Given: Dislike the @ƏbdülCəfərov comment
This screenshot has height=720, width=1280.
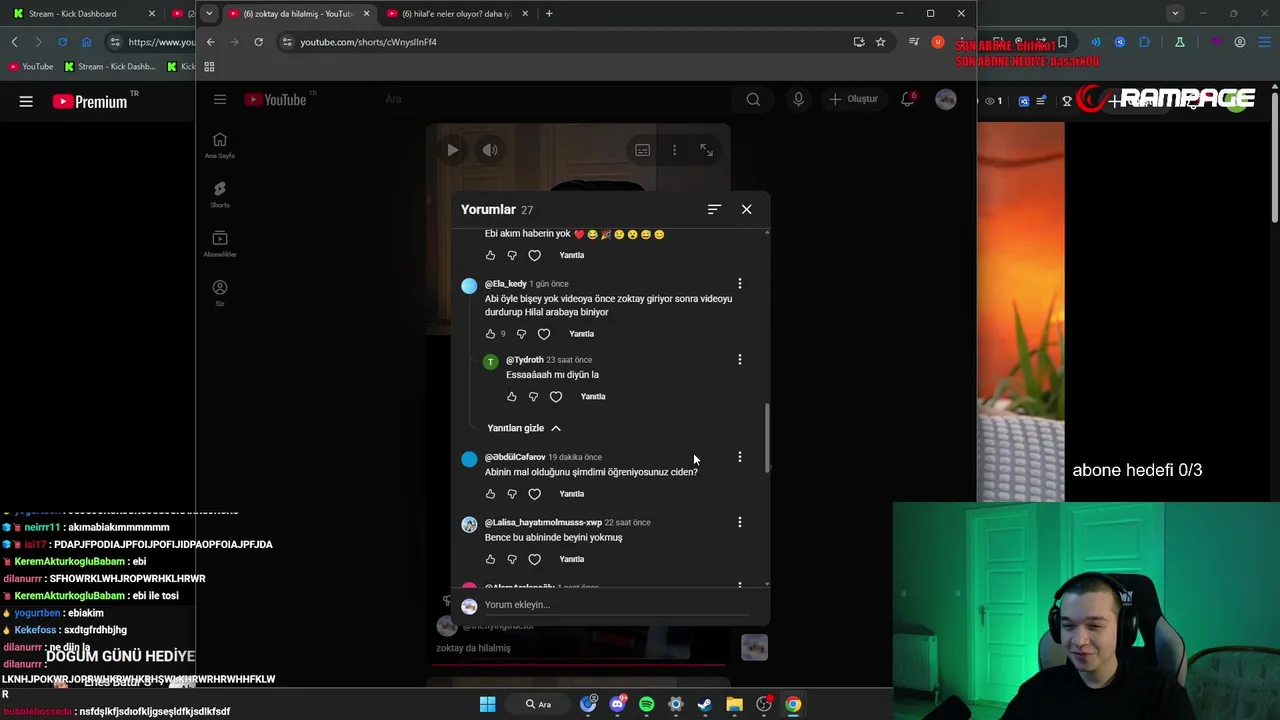Looking at the screenshot, I should [x=512, y=494].
